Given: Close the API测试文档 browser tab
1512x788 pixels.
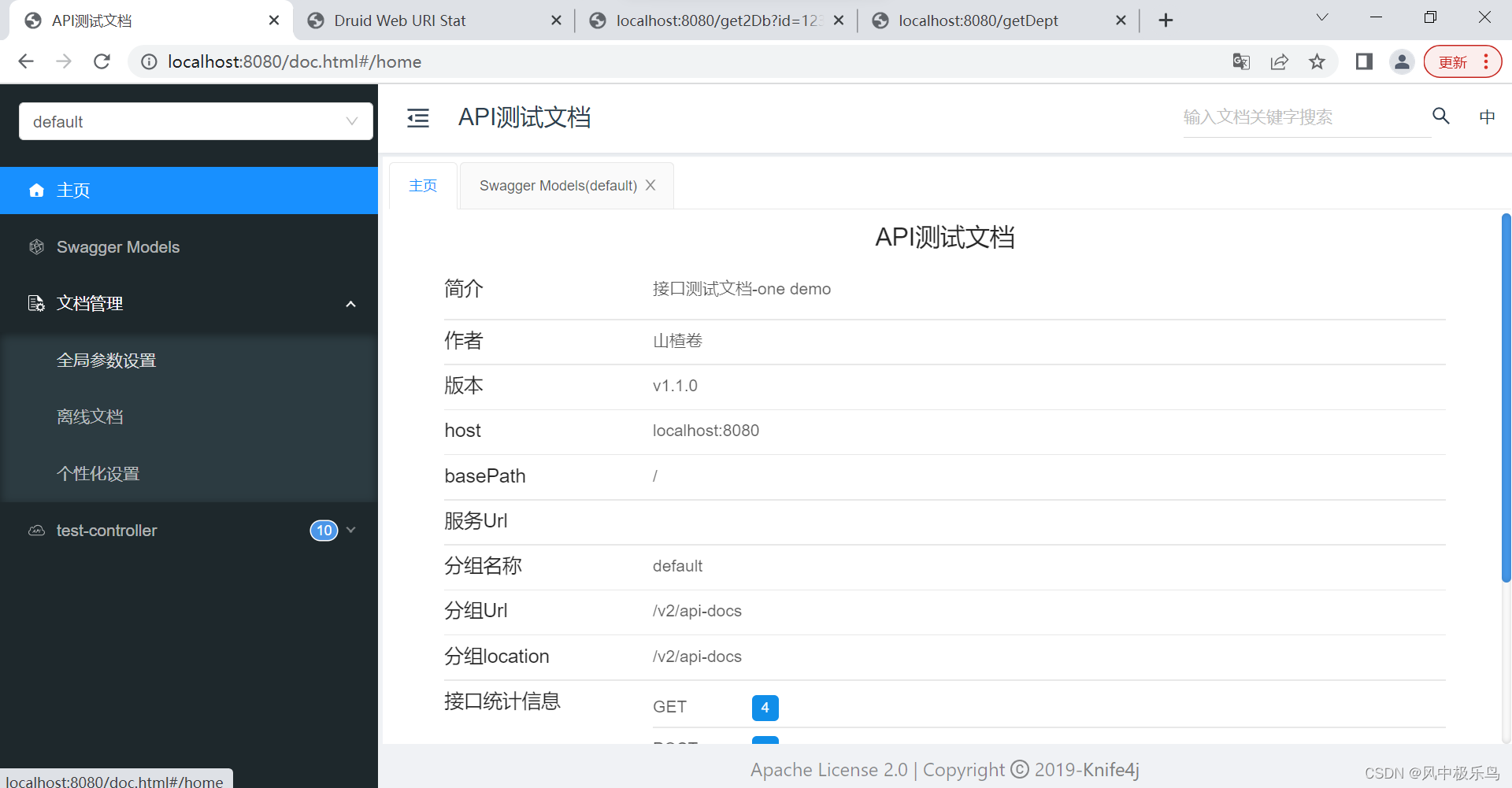Looking at the screenshot, I should tap(274, 20).
